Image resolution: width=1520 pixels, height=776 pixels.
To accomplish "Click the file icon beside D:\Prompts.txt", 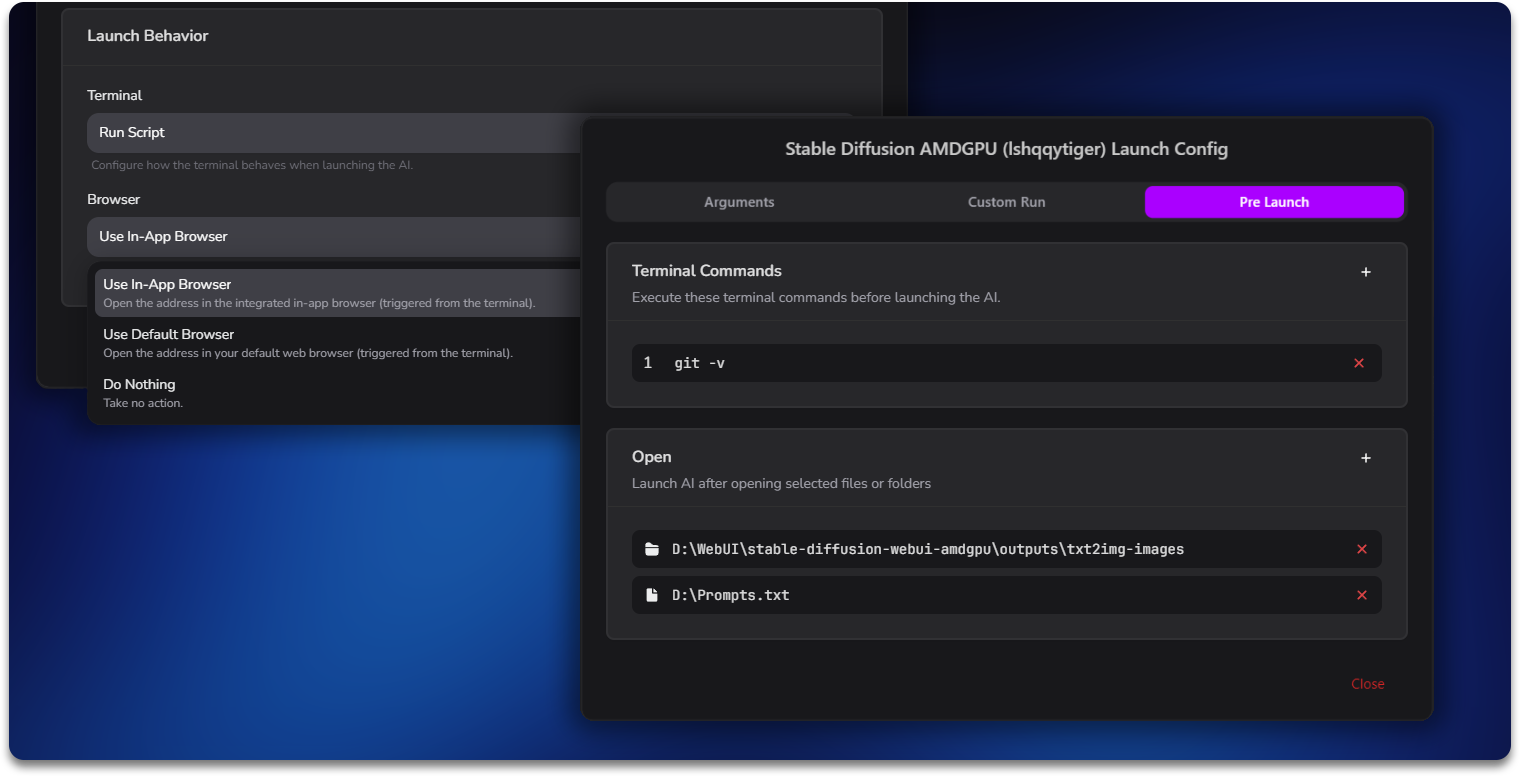I will point(652,595).
